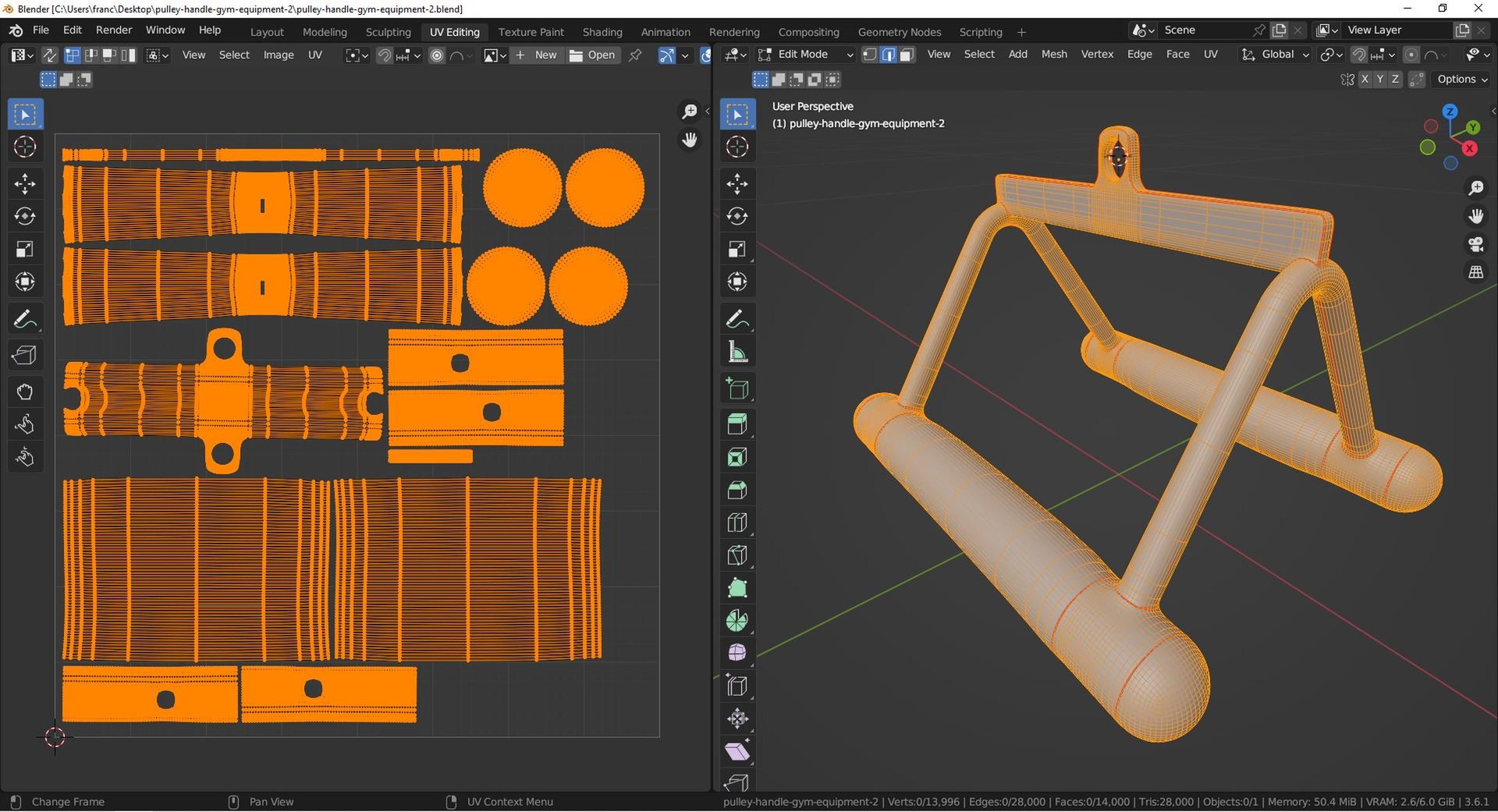Select the Inset Faces tool

click(x=737, y=457)
